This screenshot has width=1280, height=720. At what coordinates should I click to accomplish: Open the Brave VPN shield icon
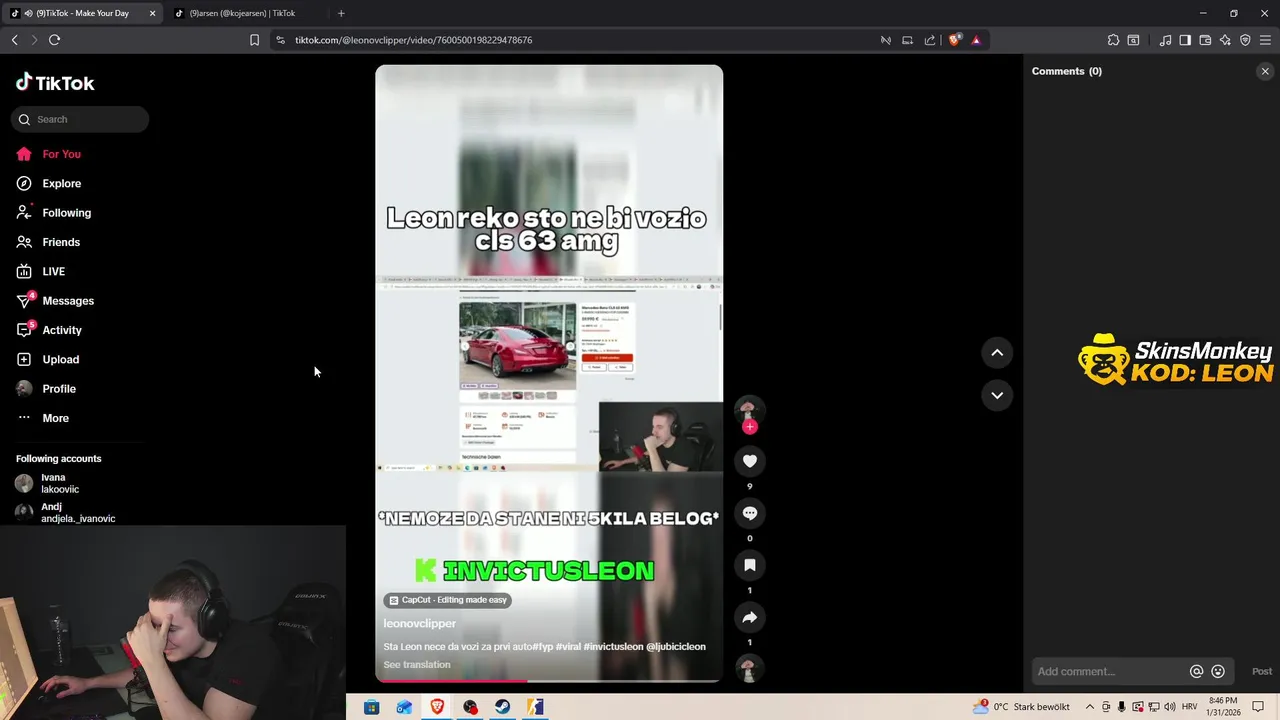point(1245,40)
